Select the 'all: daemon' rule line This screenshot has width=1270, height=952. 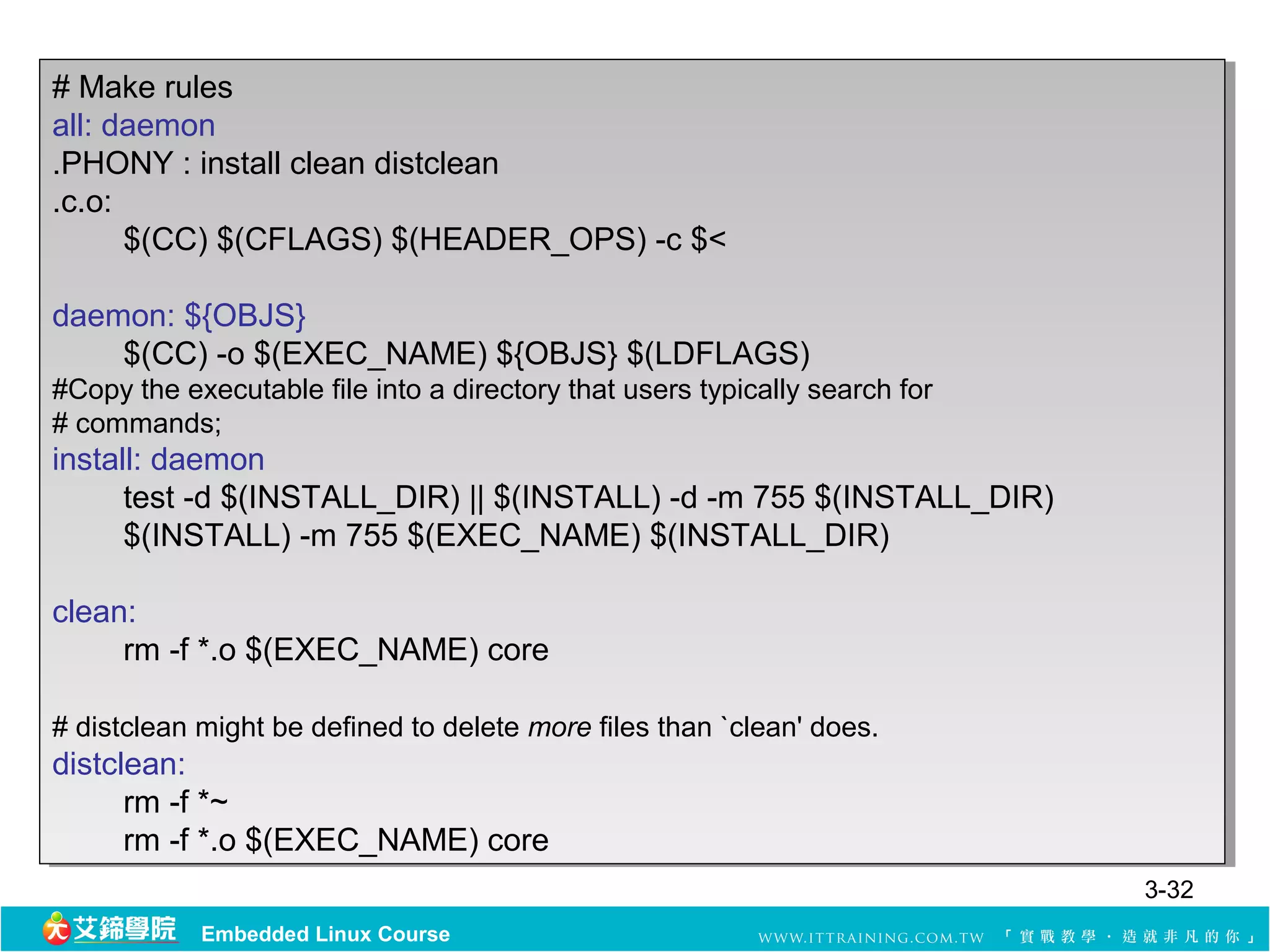coord(133,125)
